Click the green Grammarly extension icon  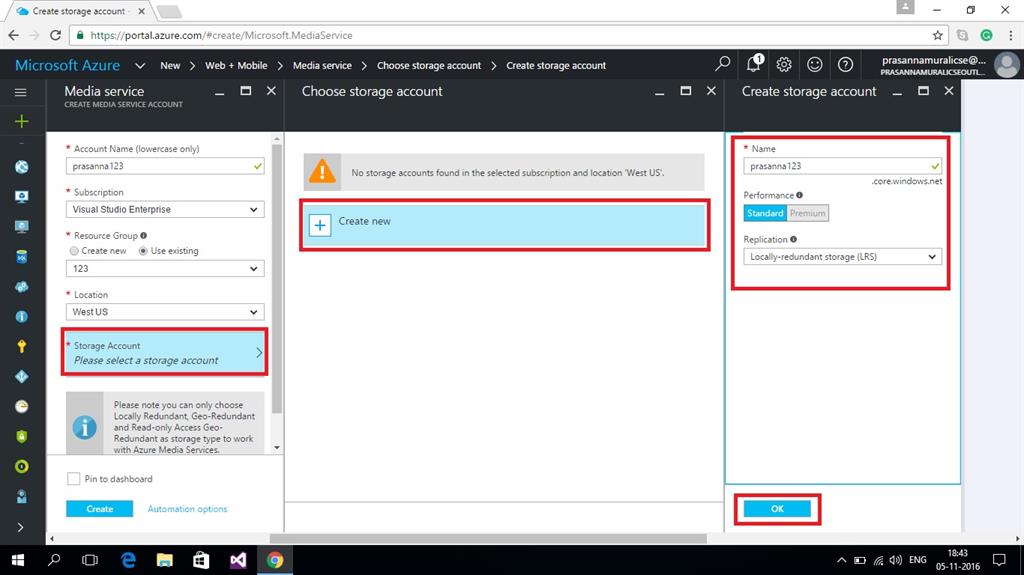[986, 35]
